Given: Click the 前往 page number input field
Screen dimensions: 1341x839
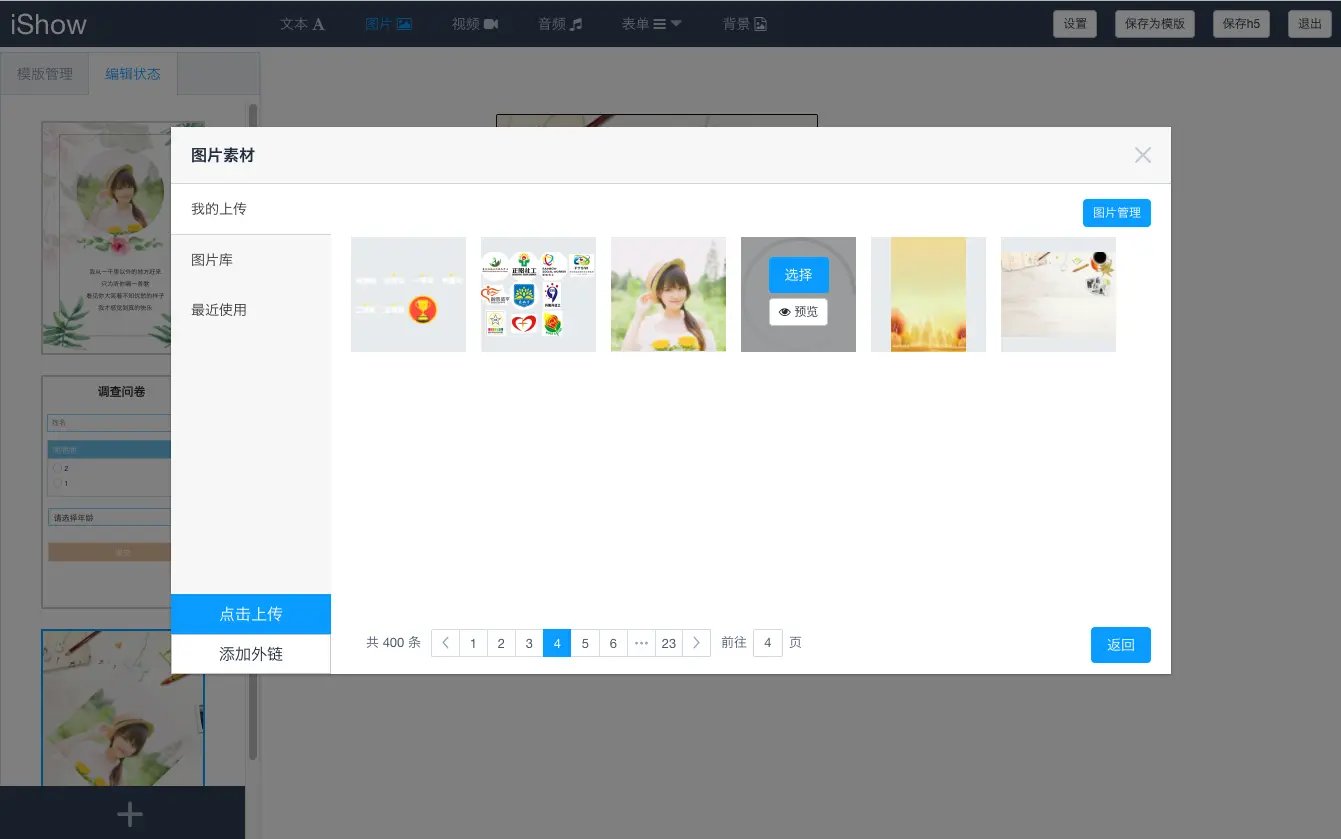Looking at the screenshot, I should 768,643.
